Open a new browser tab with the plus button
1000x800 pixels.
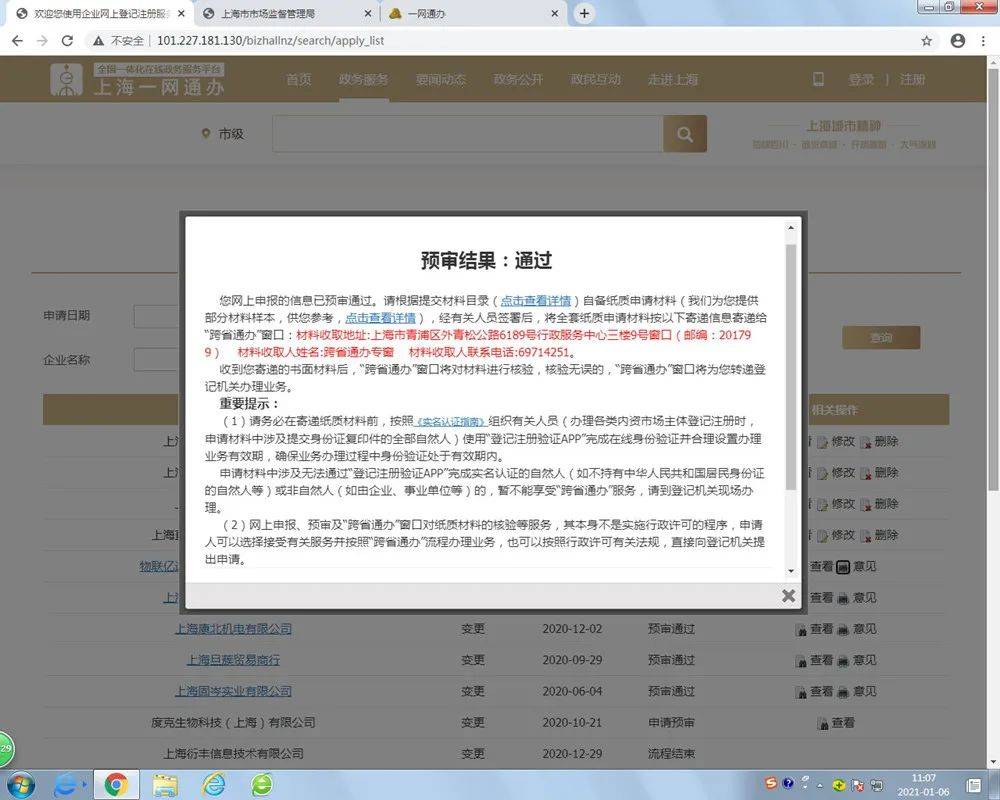(x=585, y=13)
